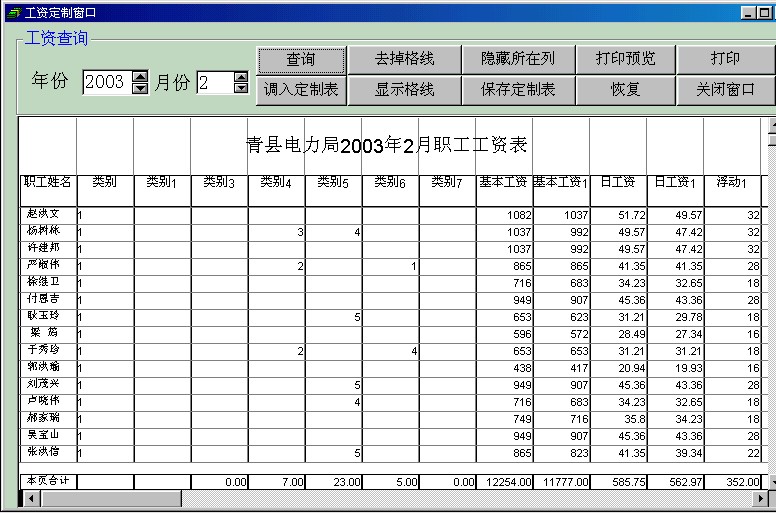
Task: Select the 基本工资 column header cell
Action: coord(504,182)
